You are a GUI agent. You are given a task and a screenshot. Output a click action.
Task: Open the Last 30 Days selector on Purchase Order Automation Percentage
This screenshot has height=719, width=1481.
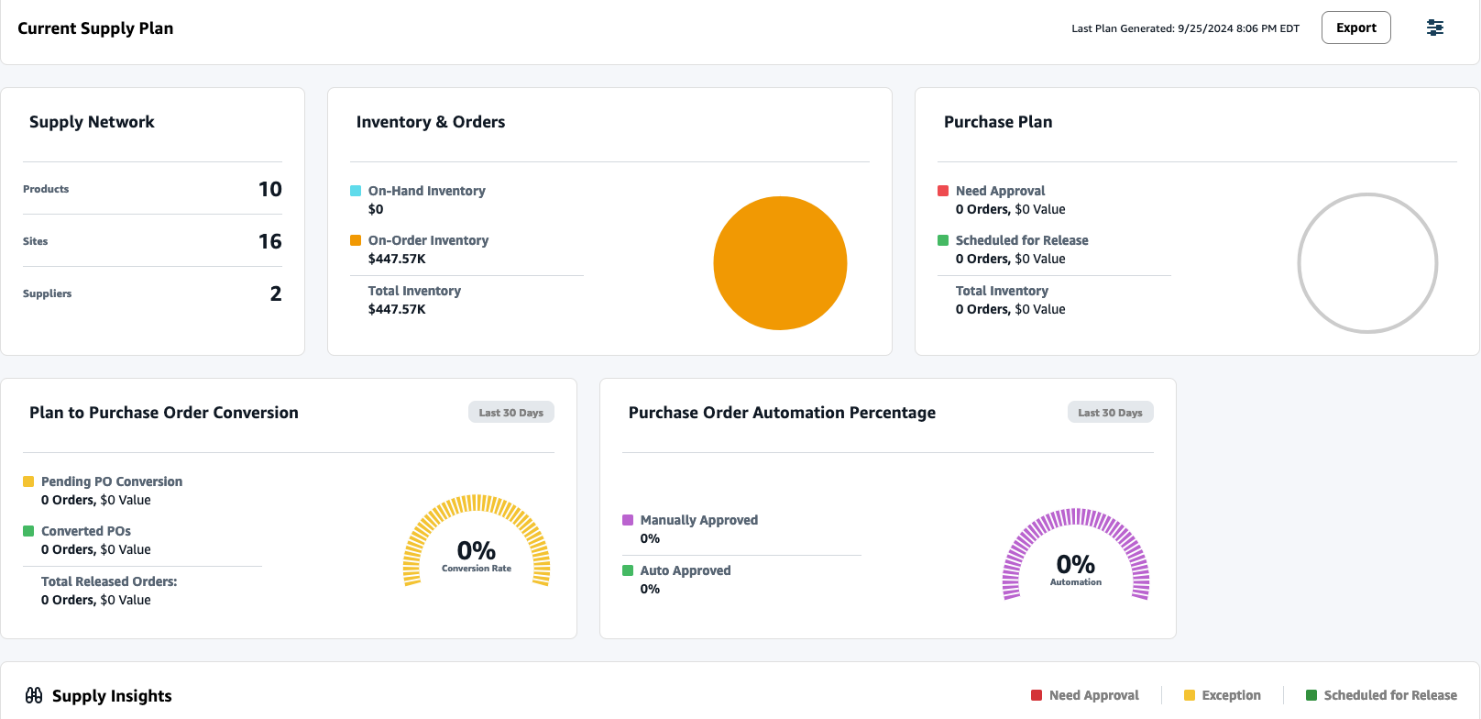1110,411
